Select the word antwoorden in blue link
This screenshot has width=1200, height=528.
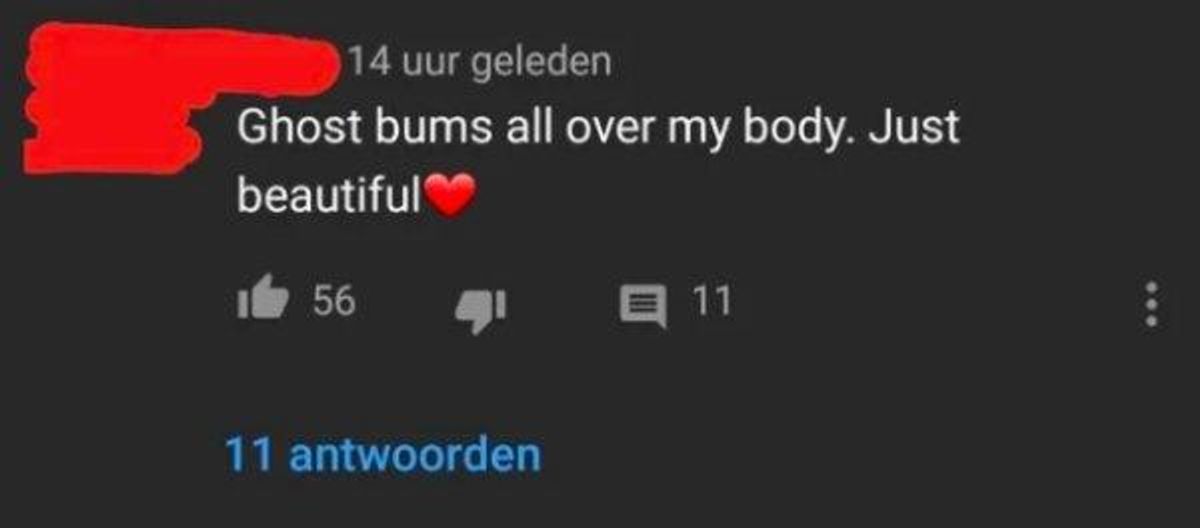415,455
